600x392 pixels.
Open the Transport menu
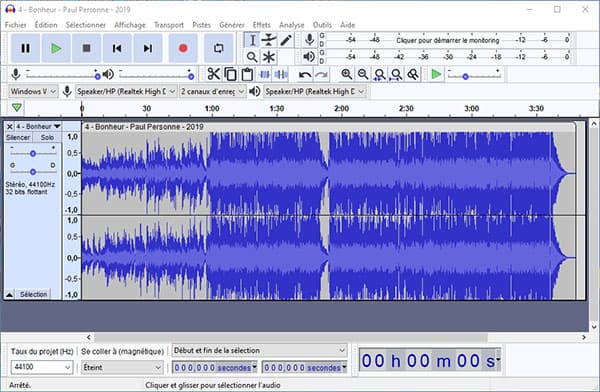[169, 25]
